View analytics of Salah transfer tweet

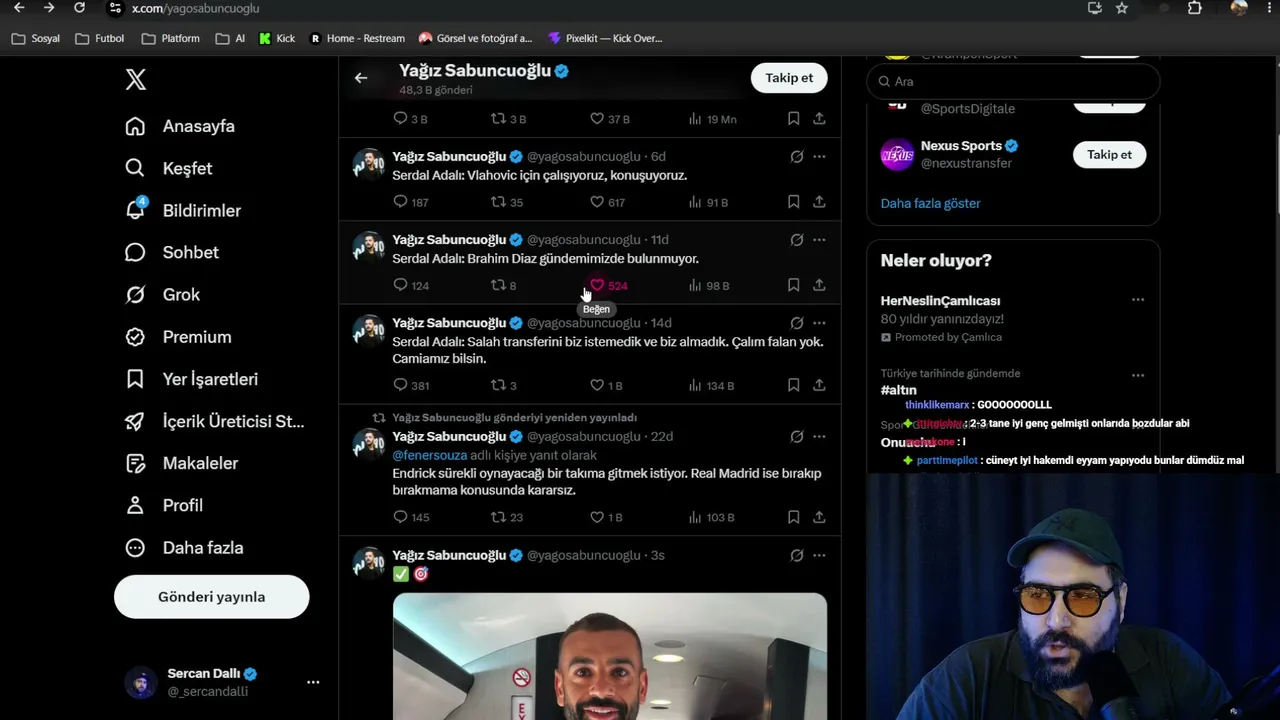pos(711,385)
